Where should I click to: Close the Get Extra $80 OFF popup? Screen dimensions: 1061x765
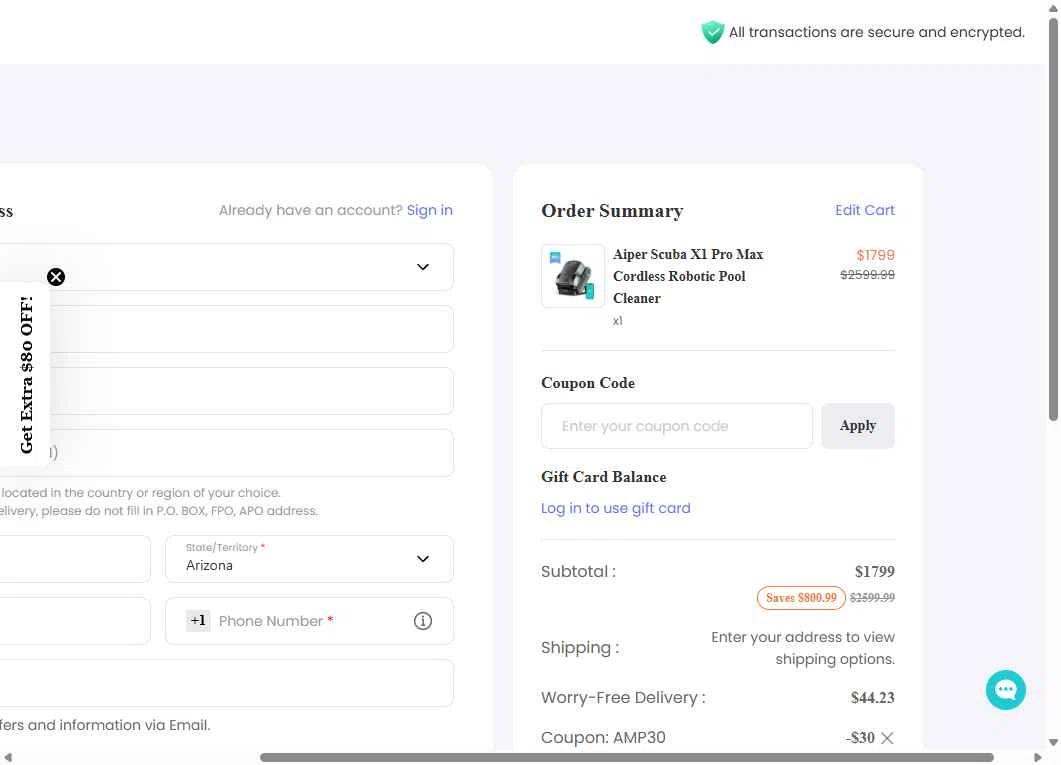coord(56,277)
